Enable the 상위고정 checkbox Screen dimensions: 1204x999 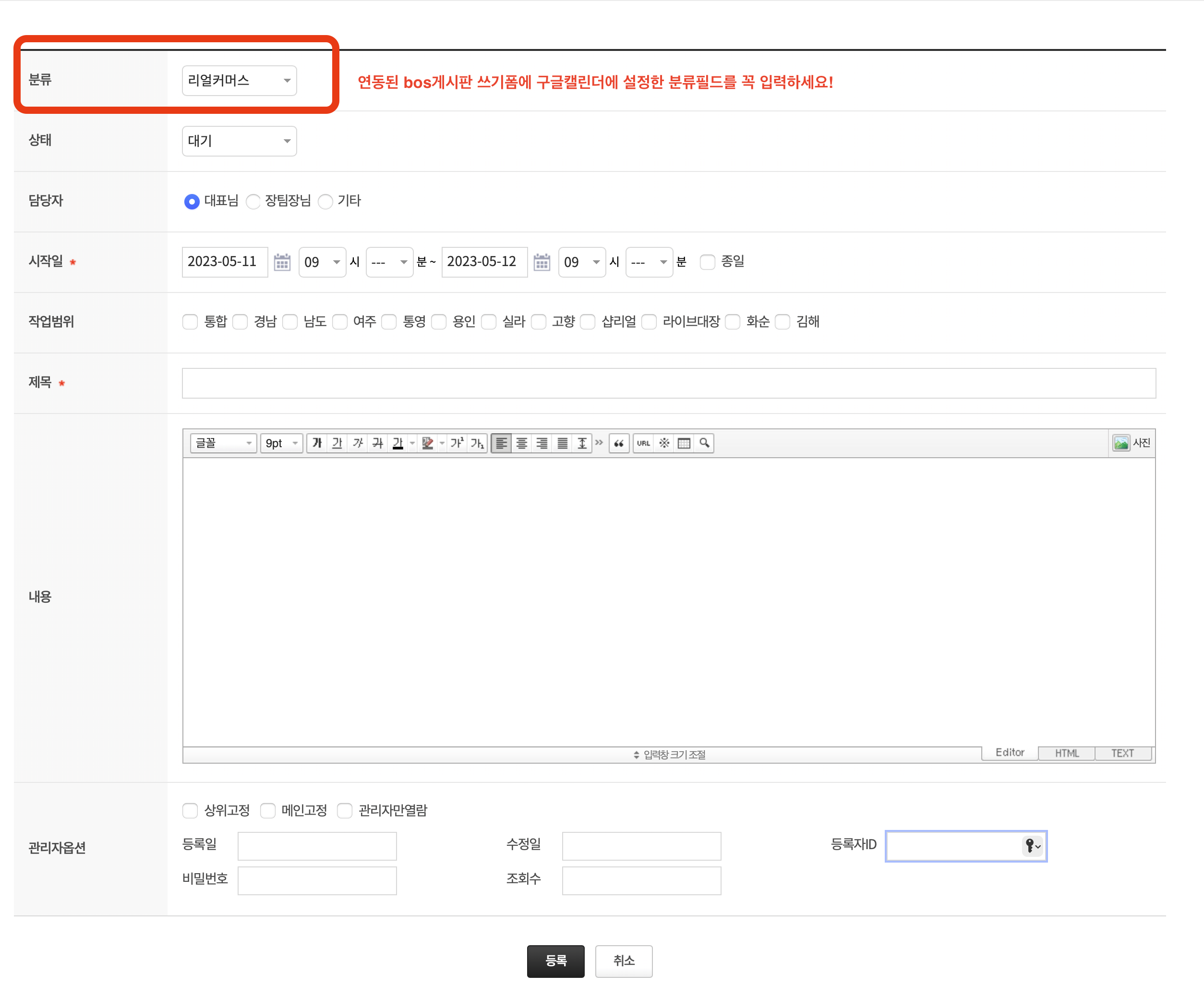[190, 810]
